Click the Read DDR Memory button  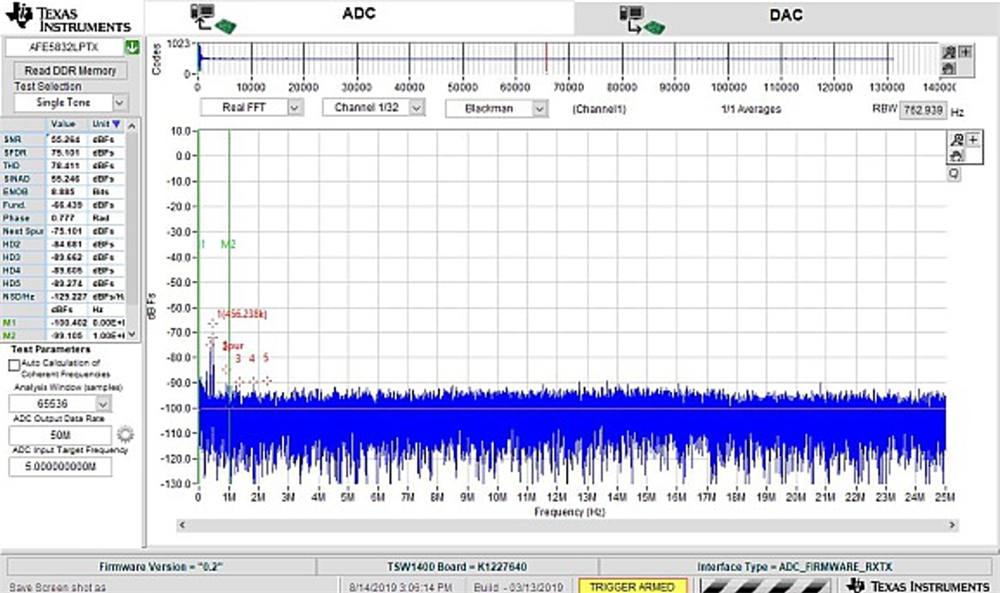pyautogui.click(x=70, y=71)
